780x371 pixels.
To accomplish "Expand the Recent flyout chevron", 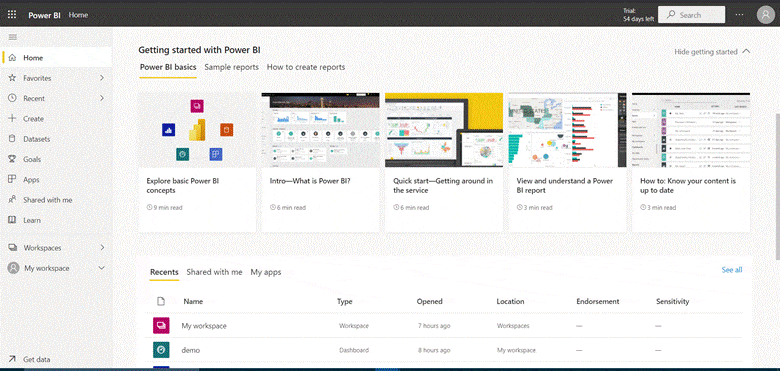I will pyautogui.click(x=101, y=98).
